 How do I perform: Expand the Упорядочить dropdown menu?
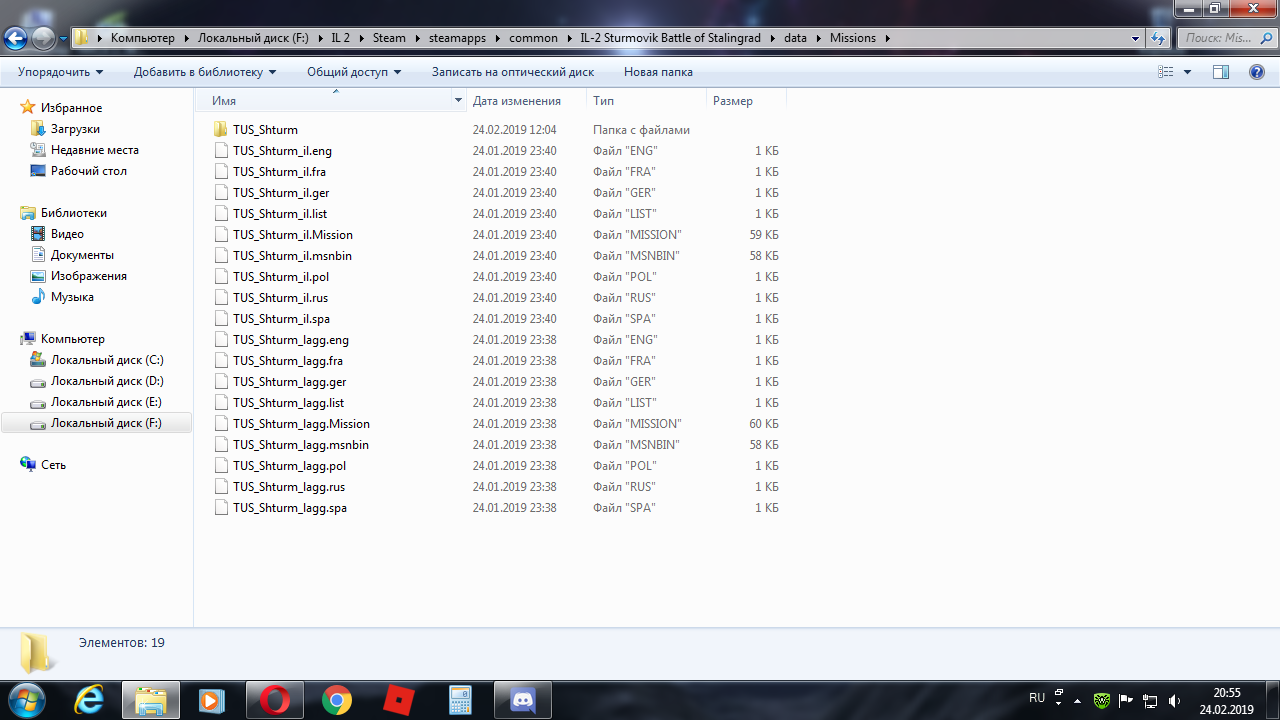(x=60, y=72)
